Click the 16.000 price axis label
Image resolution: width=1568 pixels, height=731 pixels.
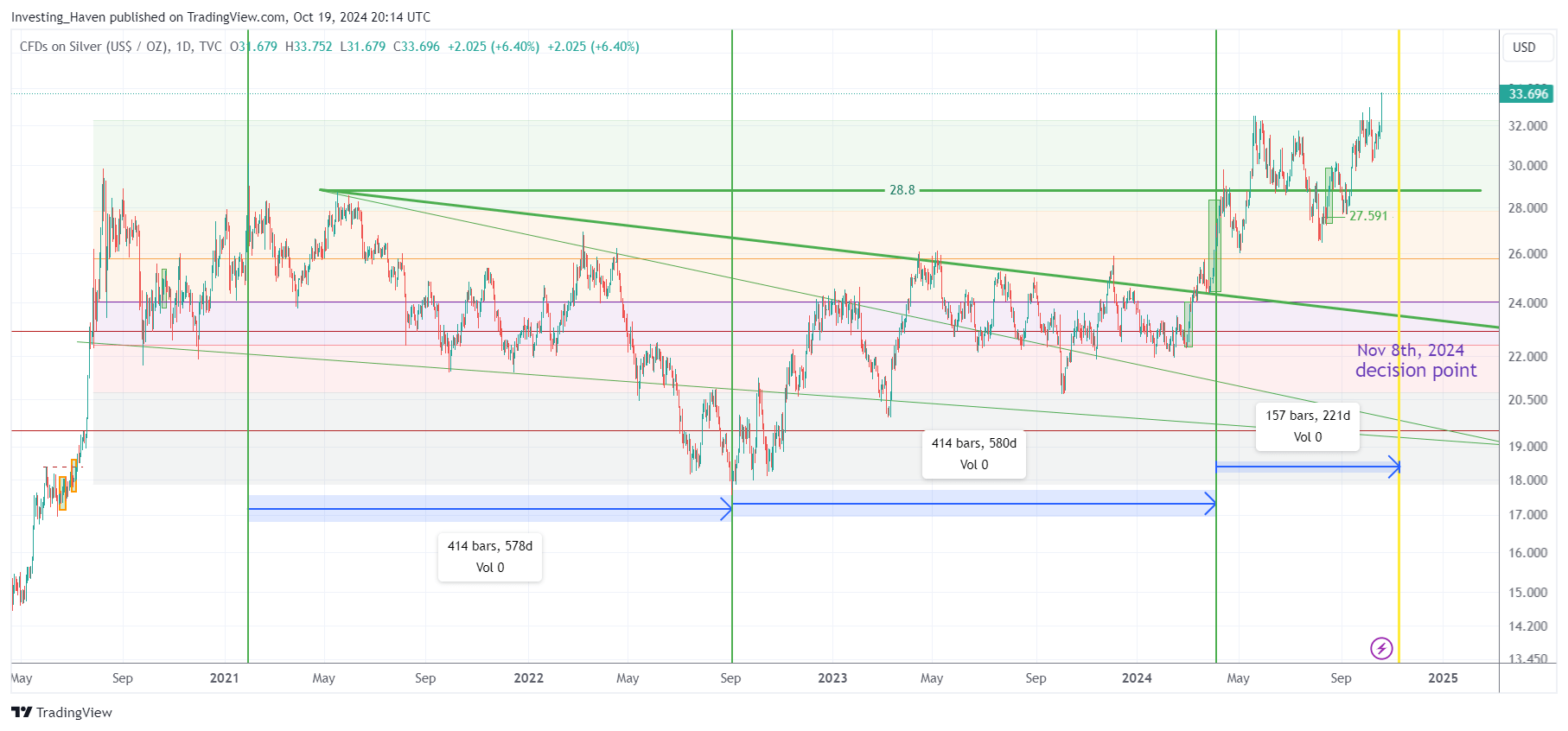1527,553
